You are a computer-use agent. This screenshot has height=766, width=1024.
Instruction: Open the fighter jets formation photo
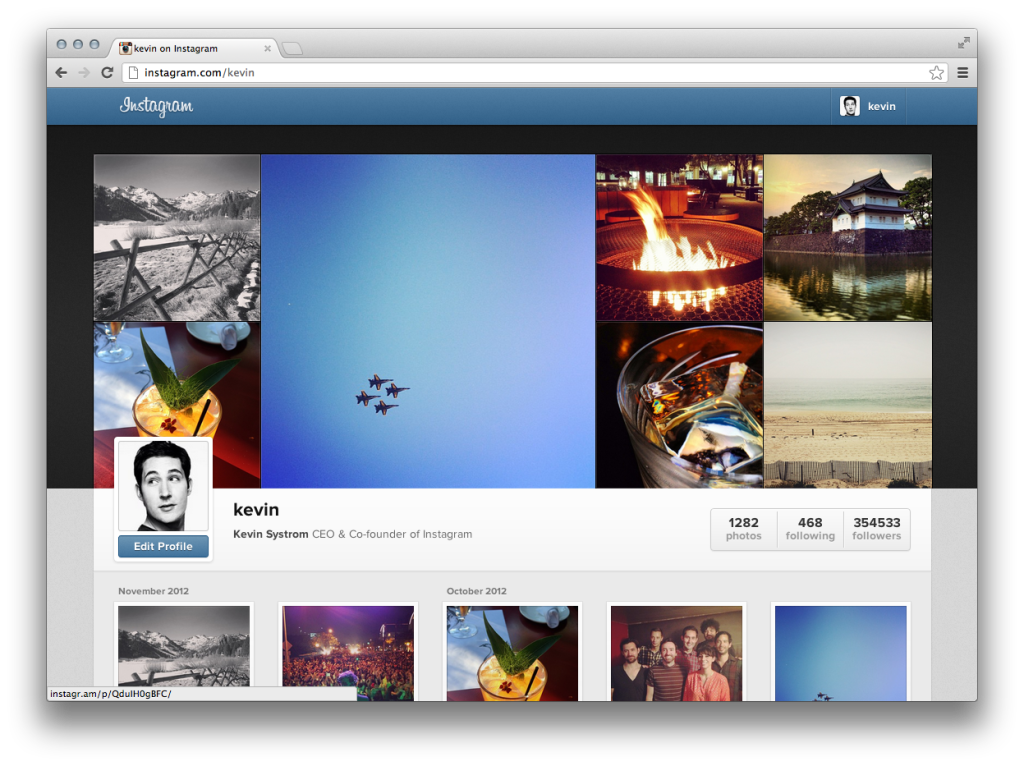coord(427,320)
